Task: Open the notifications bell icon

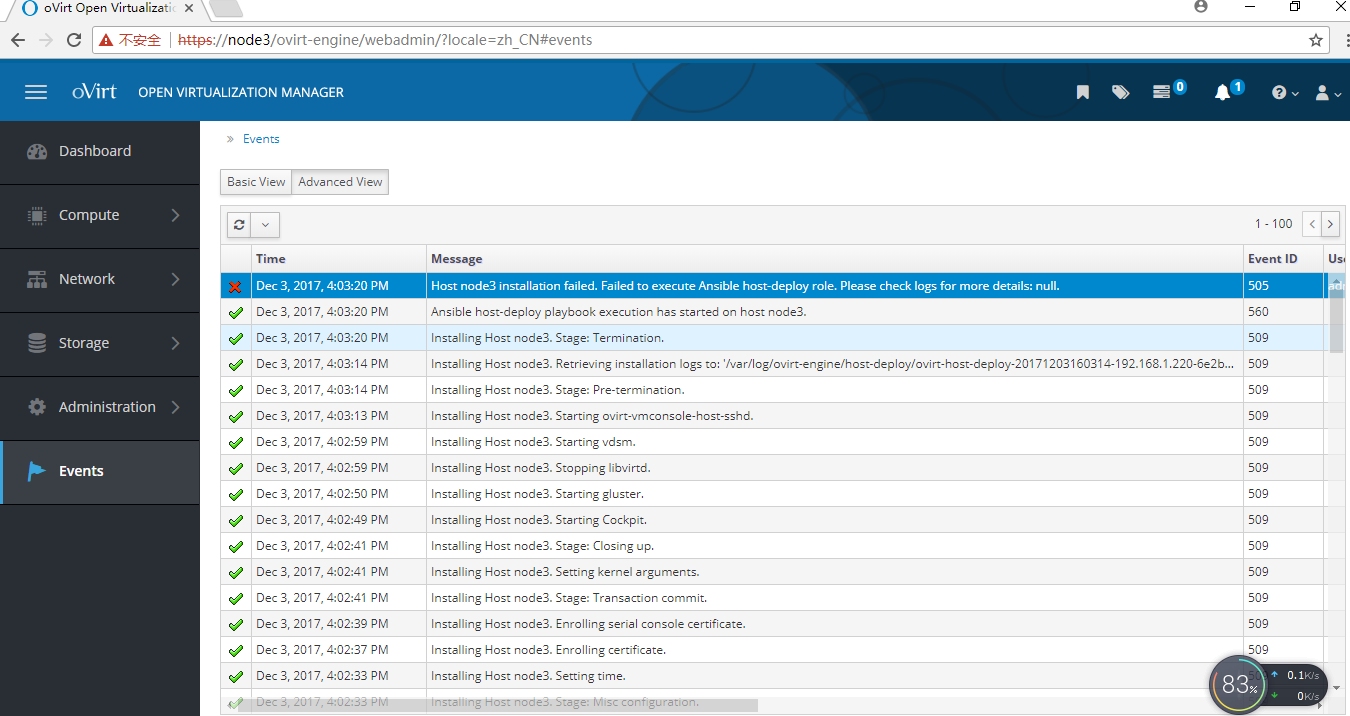Action: 1222,92
